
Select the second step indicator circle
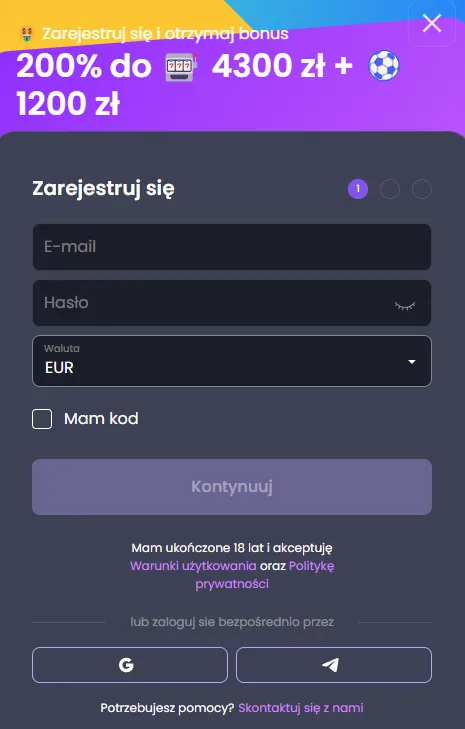pyautogui.click(x=390, y=189)
